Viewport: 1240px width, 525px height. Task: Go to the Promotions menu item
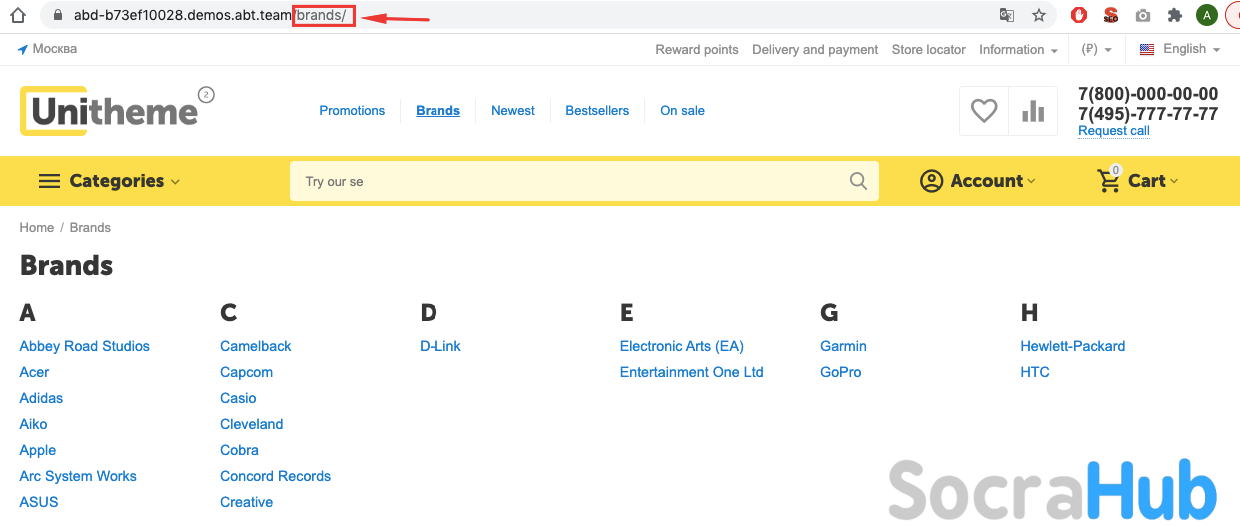[x=352, y=111]
